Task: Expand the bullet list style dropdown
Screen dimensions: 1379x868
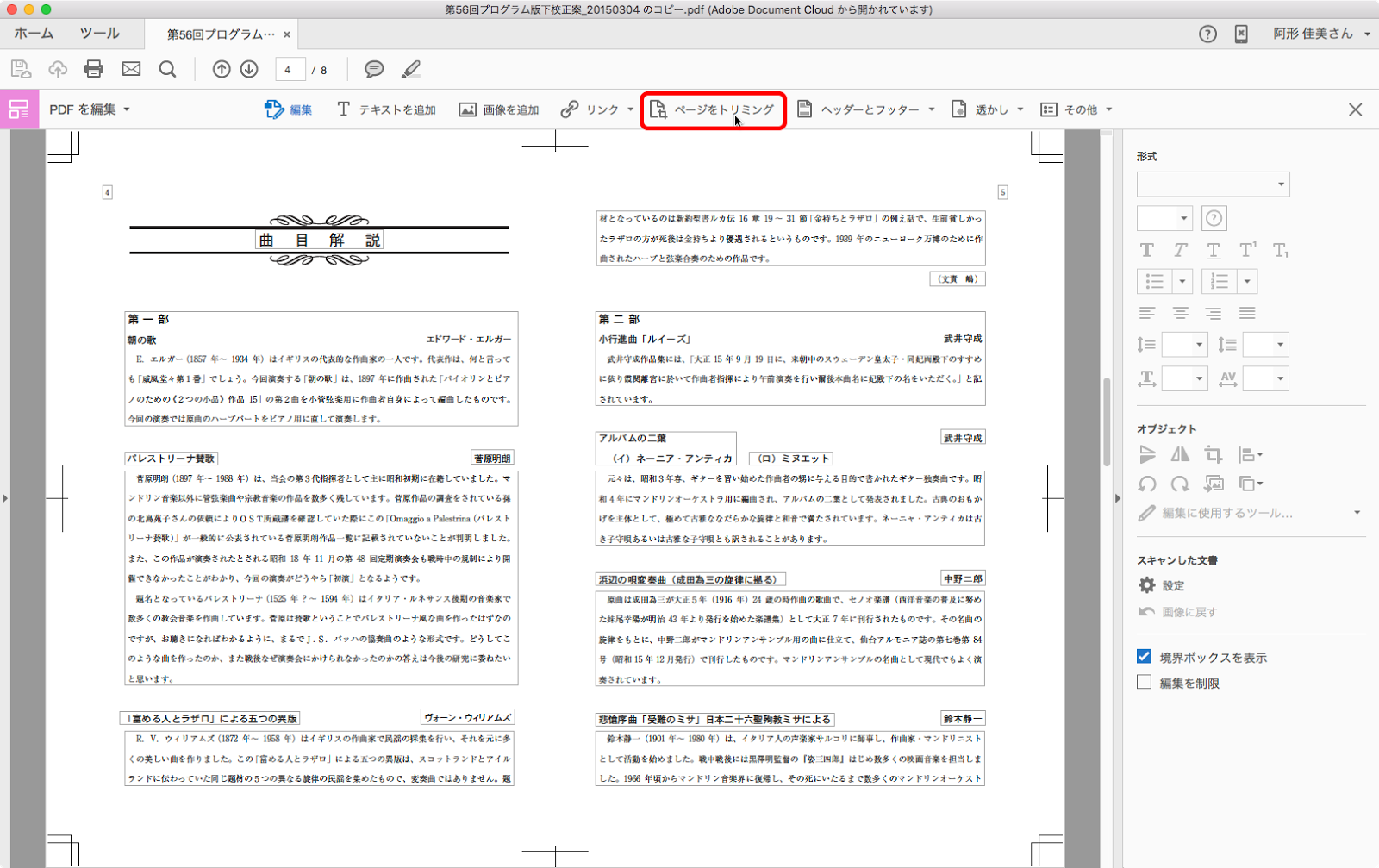Action: coord(1182,281)
